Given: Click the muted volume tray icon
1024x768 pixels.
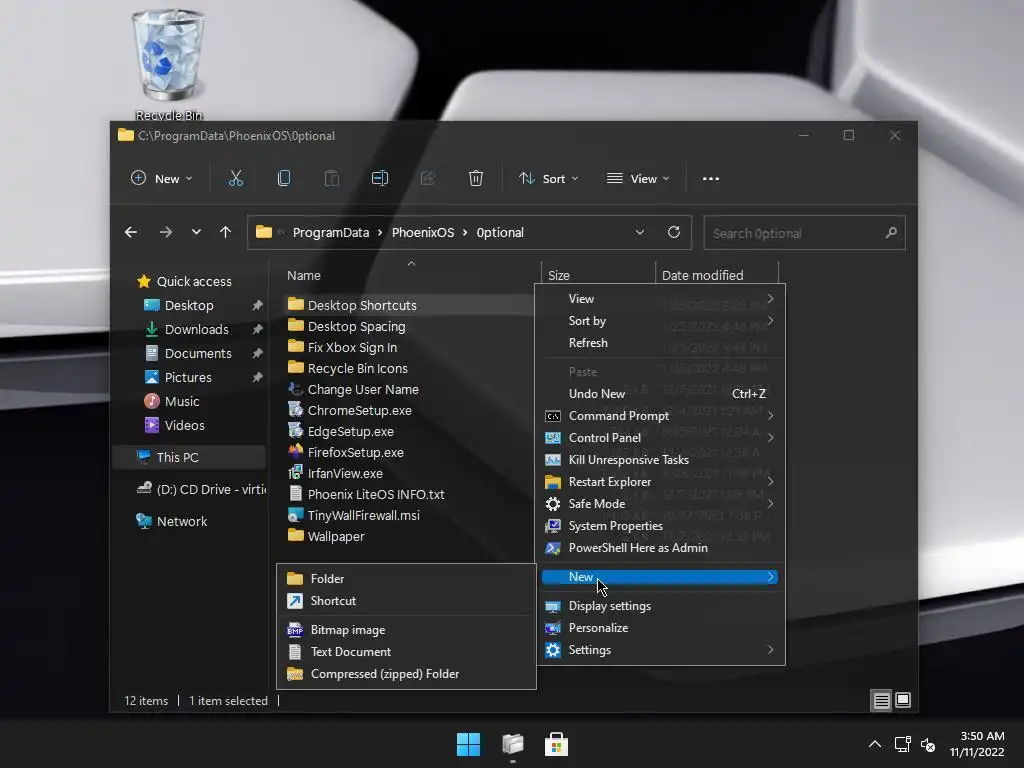Looking at the screenshot, I should pos(928,744).
